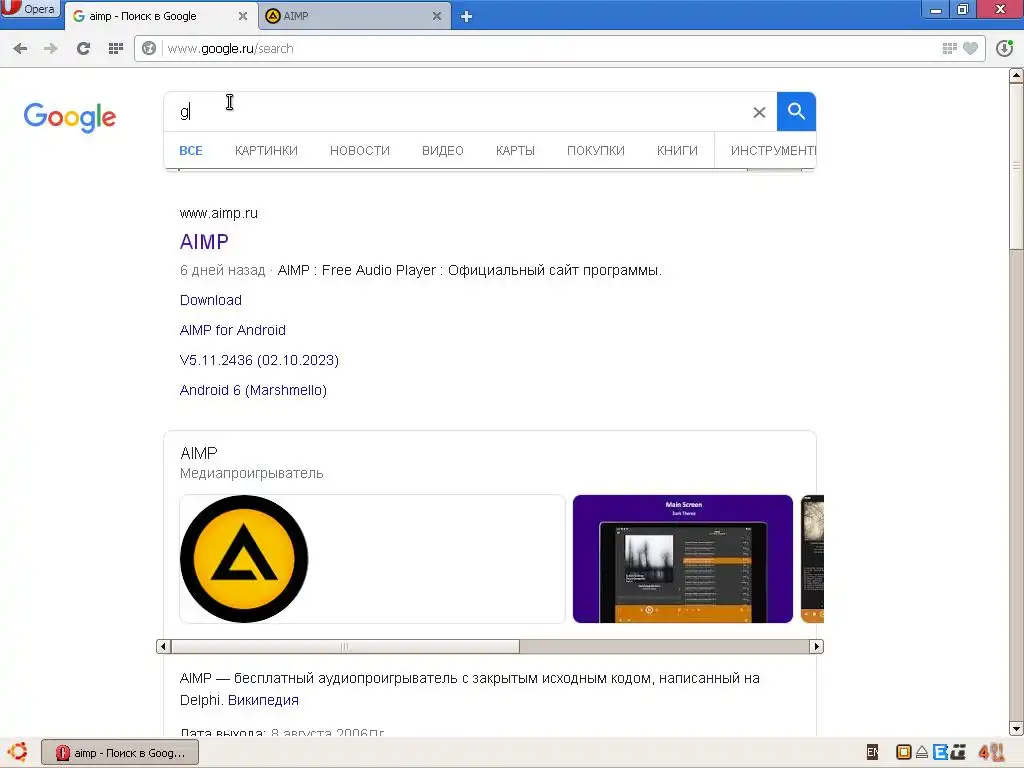Open the AIMP for Android sitelink
Image resolution: width=1024 pixels, height=768 pixels.
pyautogui.click(x=232, y=330)
